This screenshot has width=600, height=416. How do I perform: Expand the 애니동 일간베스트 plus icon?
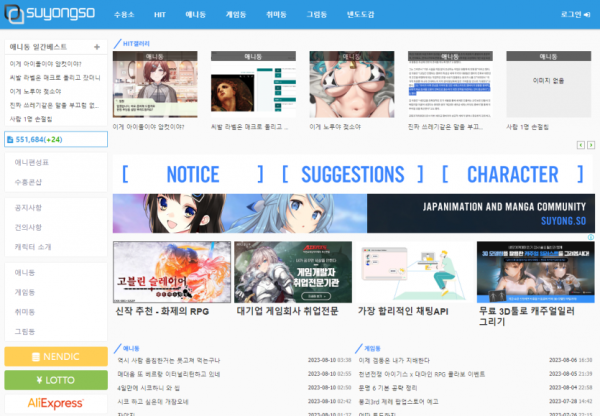coord(96,47)
